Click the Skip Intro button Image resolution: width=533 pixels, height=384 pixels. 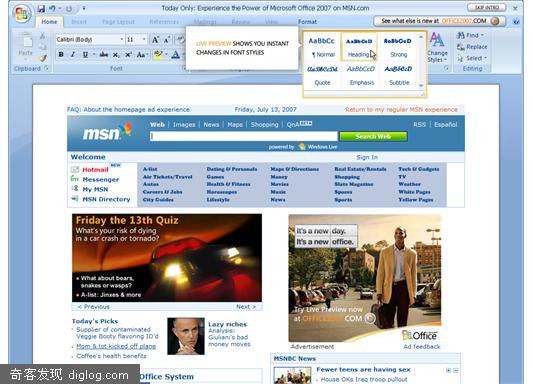pos(487,7)
